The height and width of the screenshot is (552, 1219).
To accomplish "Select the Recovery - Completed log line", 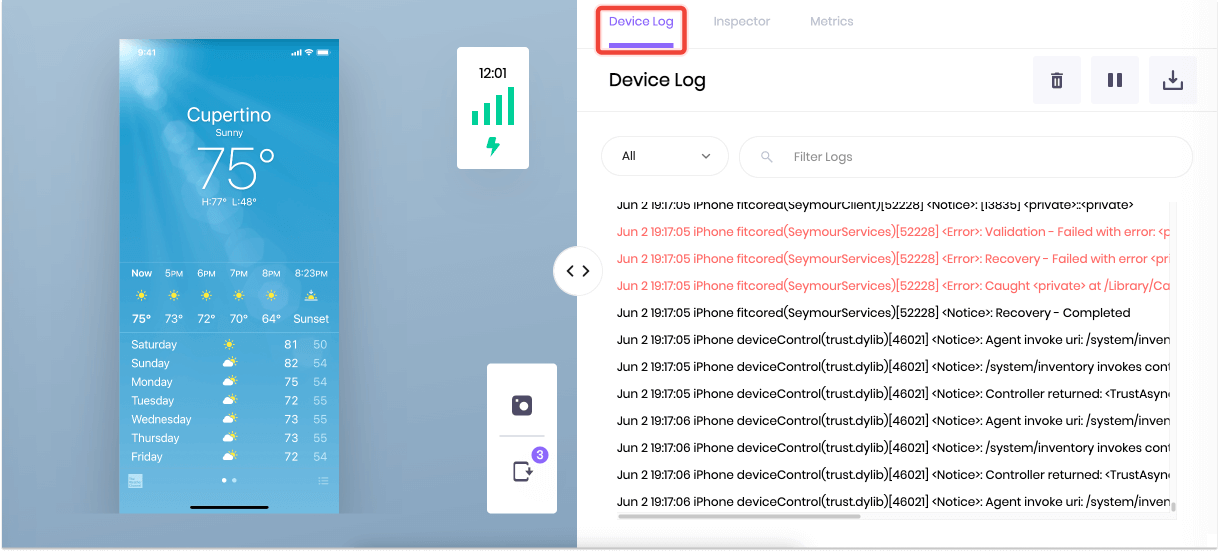I will point(873,313).
